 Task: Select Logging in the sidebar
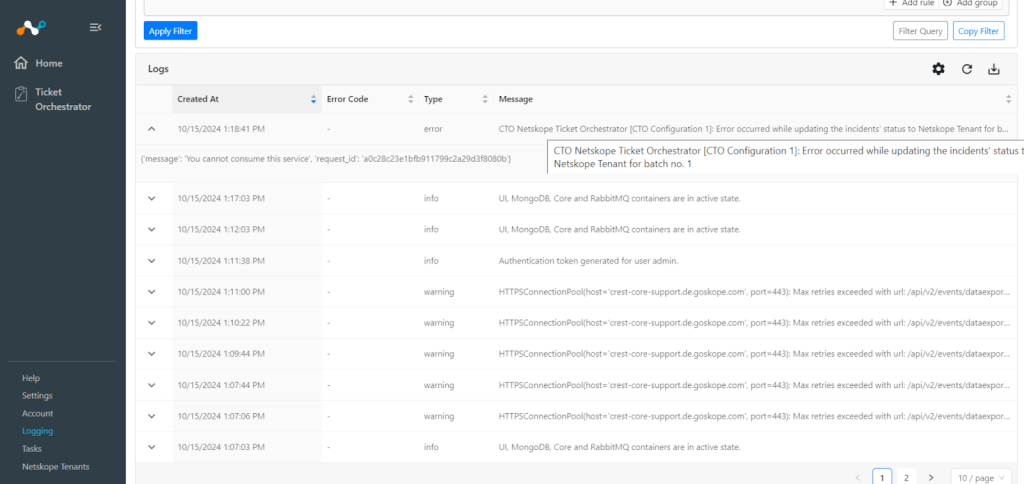[x=37, y=431]
